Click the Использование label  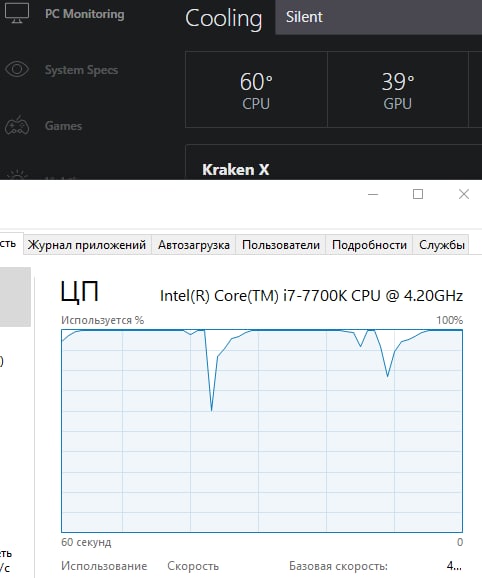104,566
